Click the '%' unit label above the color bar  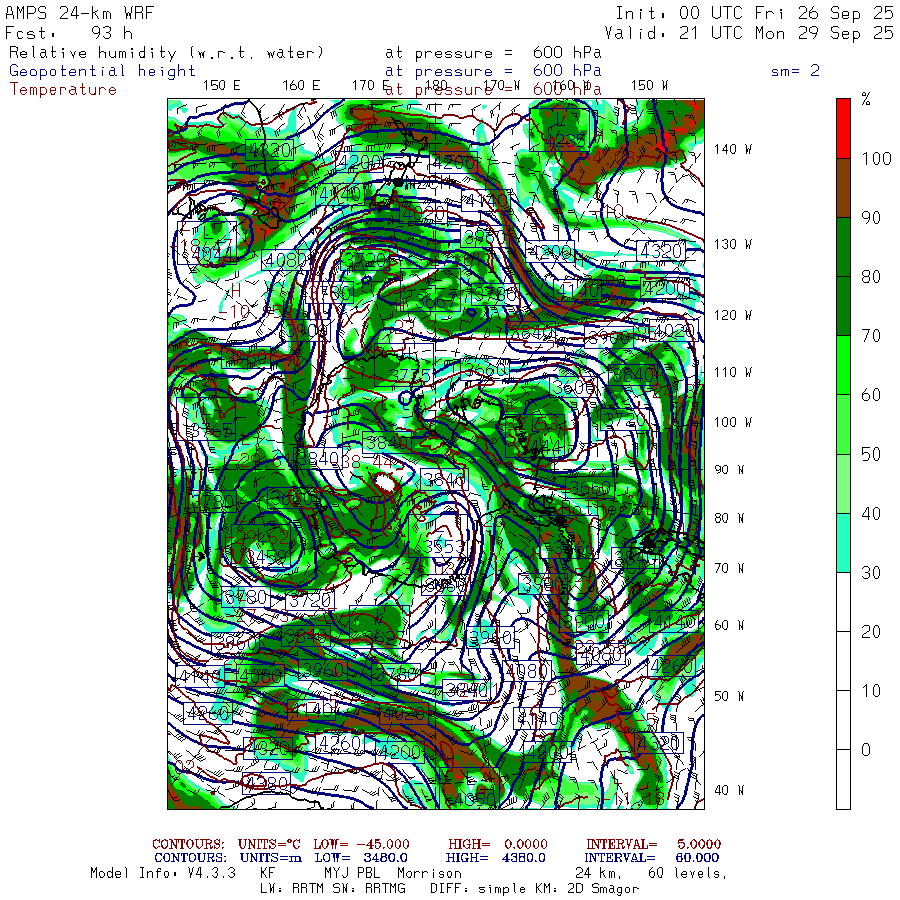coord(866,99)
